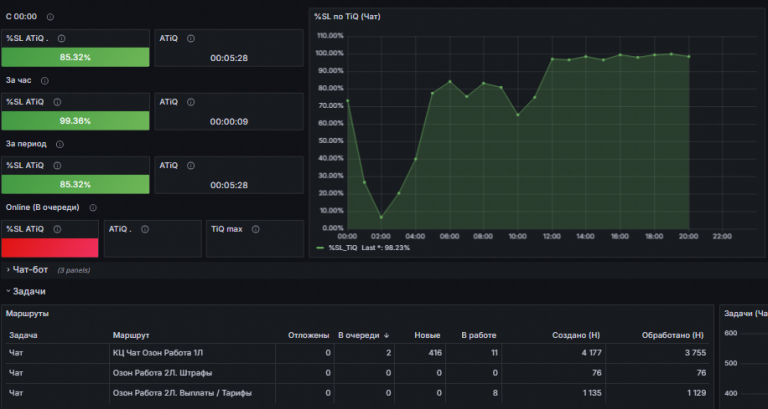The height and width of the screenshot is (409, 768).
Task: Select row "КЦ Чат Озон Работа 1Л"
Action: click(x=357, y=353)
